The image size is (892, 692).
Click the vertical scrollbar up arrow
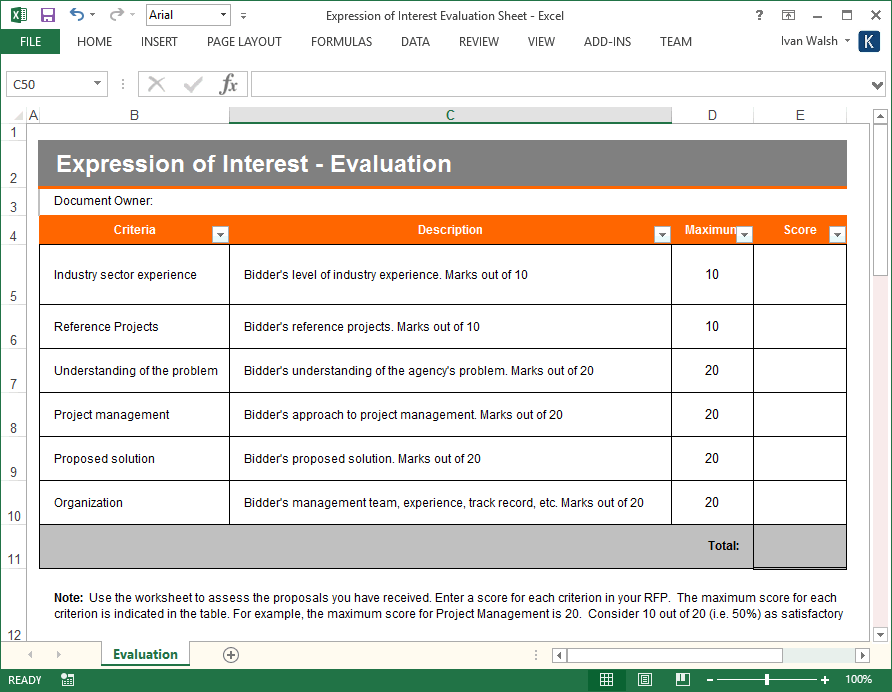point(880,117)
